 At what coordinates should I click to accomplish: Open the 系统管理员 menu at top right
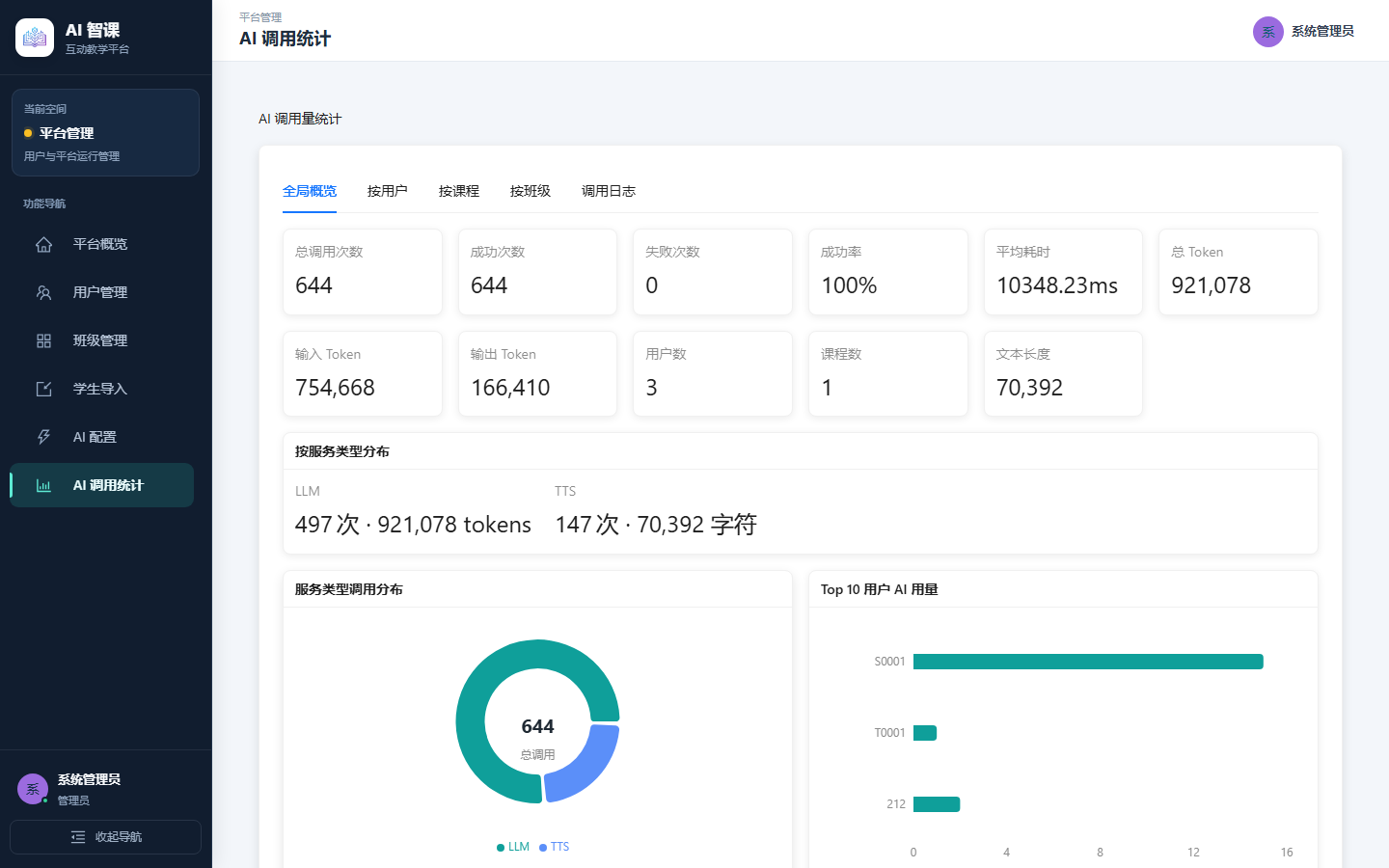click(x=1304, y=32)
